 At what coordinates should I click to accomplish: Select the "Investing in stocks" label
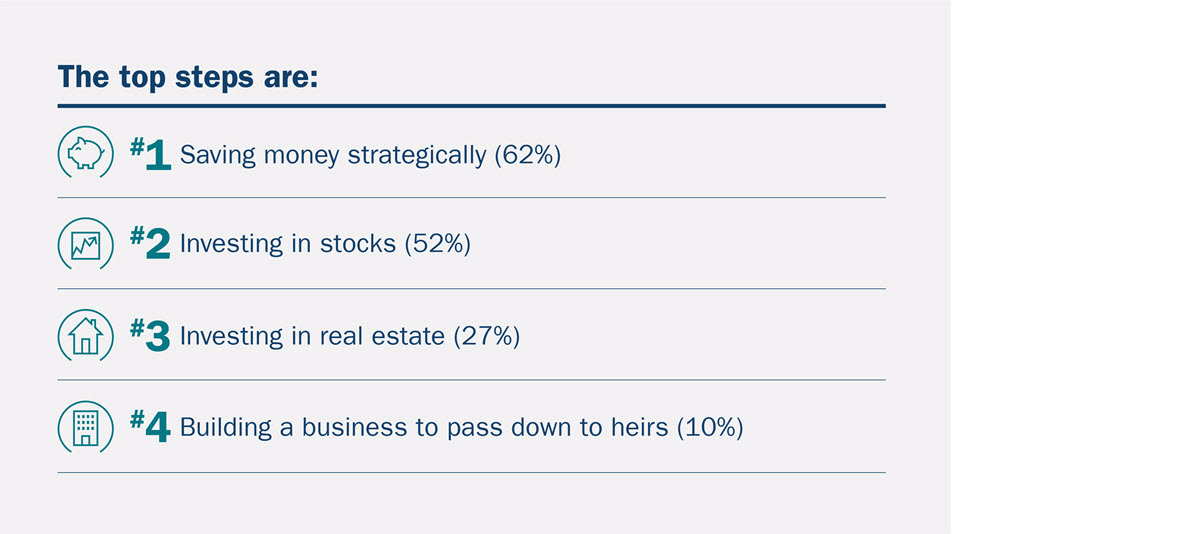tap(288, 245)
